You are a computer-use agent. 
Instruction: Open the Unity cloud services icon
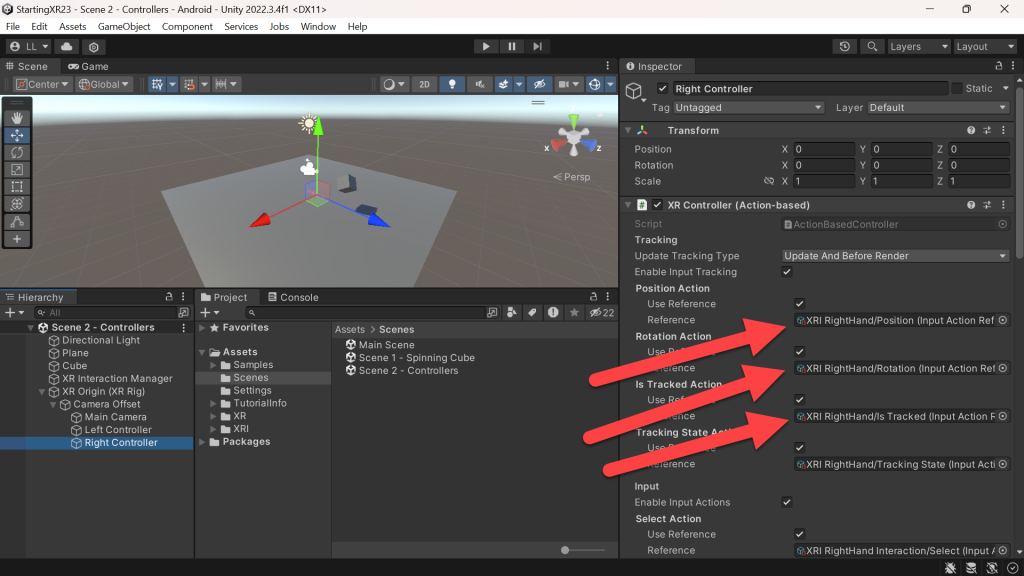tap(67, 47)
